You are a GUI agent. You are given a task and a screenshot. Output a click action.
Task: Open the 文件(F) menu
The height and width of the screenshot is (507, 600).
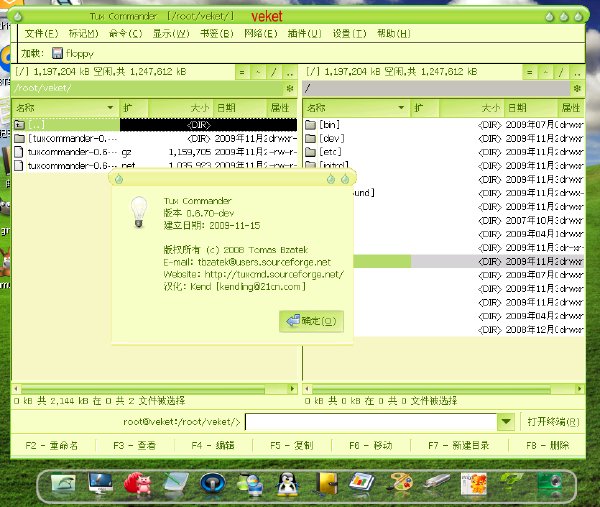tap(41, 34)
